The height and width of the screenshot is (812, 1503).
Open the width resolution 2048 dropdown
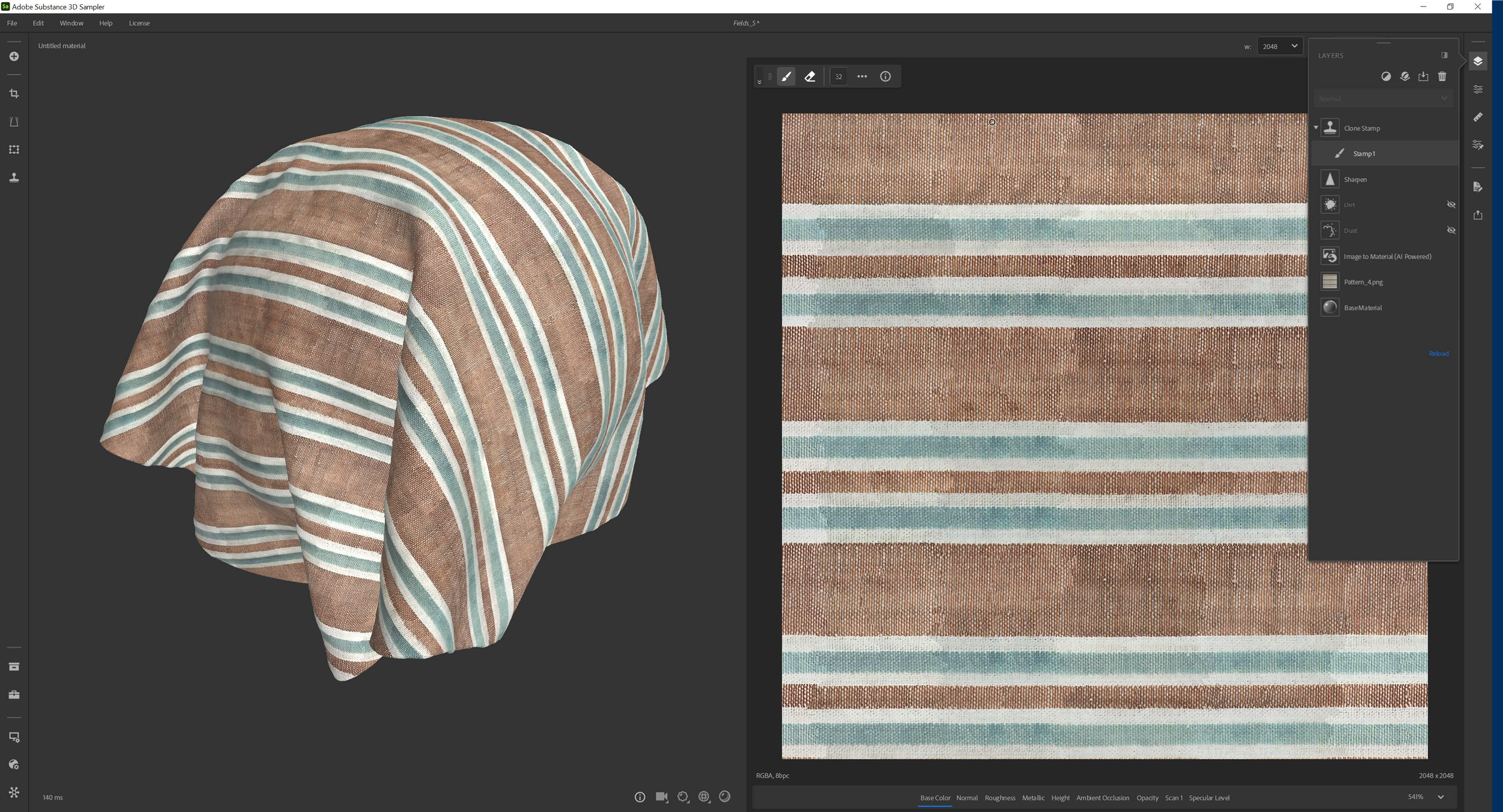tap(1279, 46)
